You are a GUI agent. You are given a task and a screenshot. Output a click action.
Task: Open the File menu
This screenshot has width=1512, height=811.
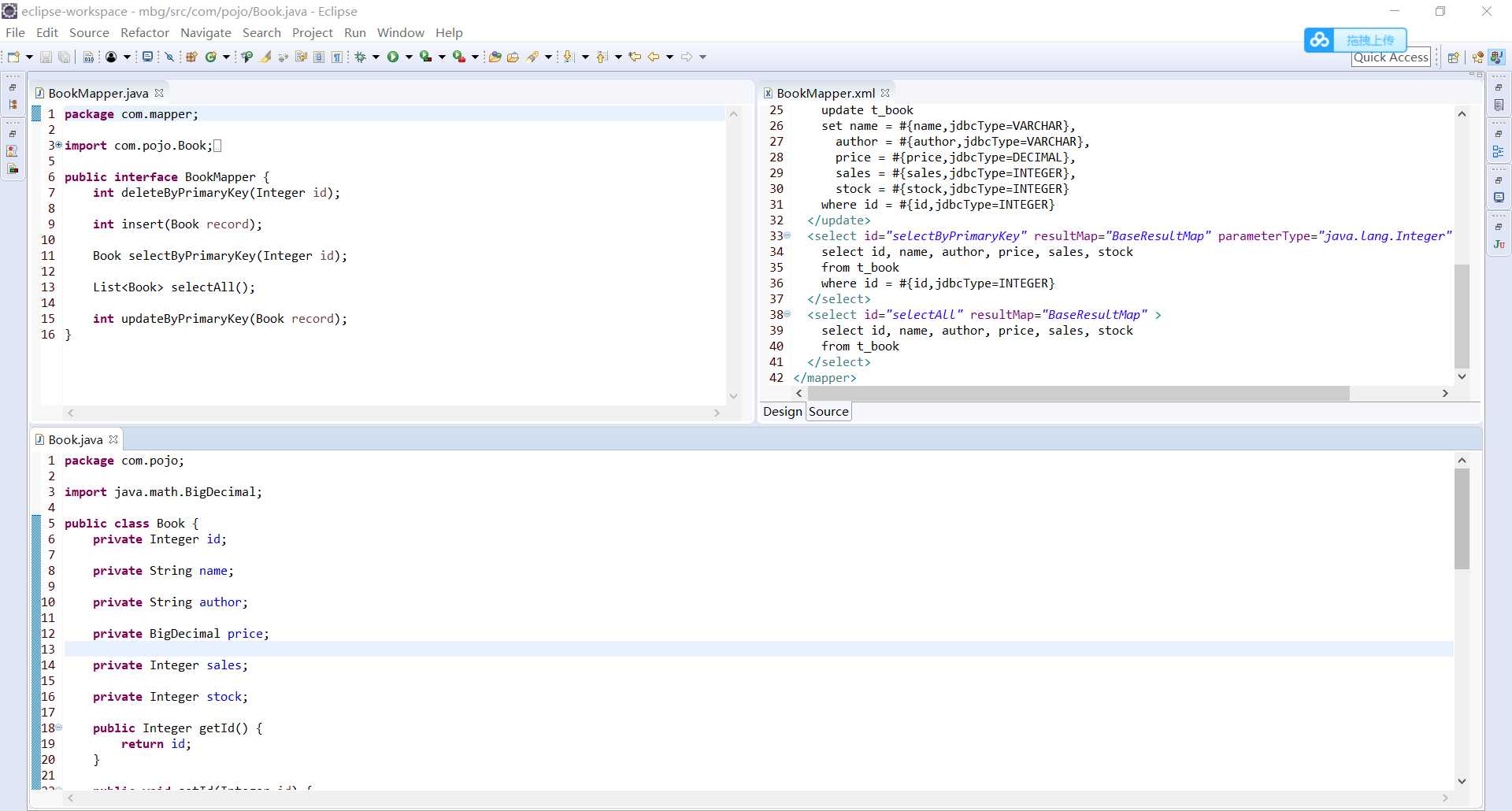click(15, 32)
